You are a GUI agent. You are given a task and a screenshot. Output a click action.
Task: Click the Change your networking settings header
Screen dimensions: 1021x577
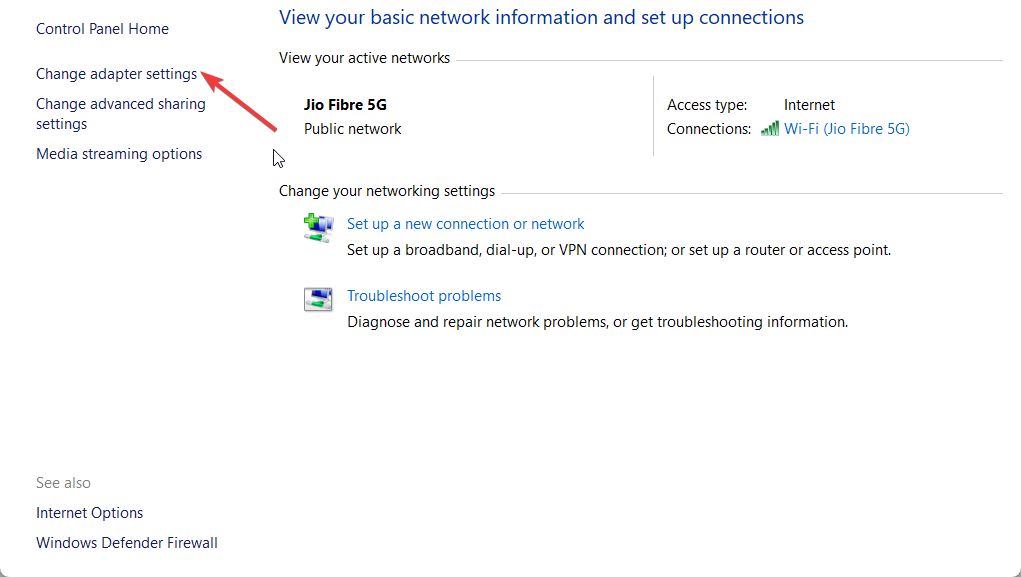[386, 191]
